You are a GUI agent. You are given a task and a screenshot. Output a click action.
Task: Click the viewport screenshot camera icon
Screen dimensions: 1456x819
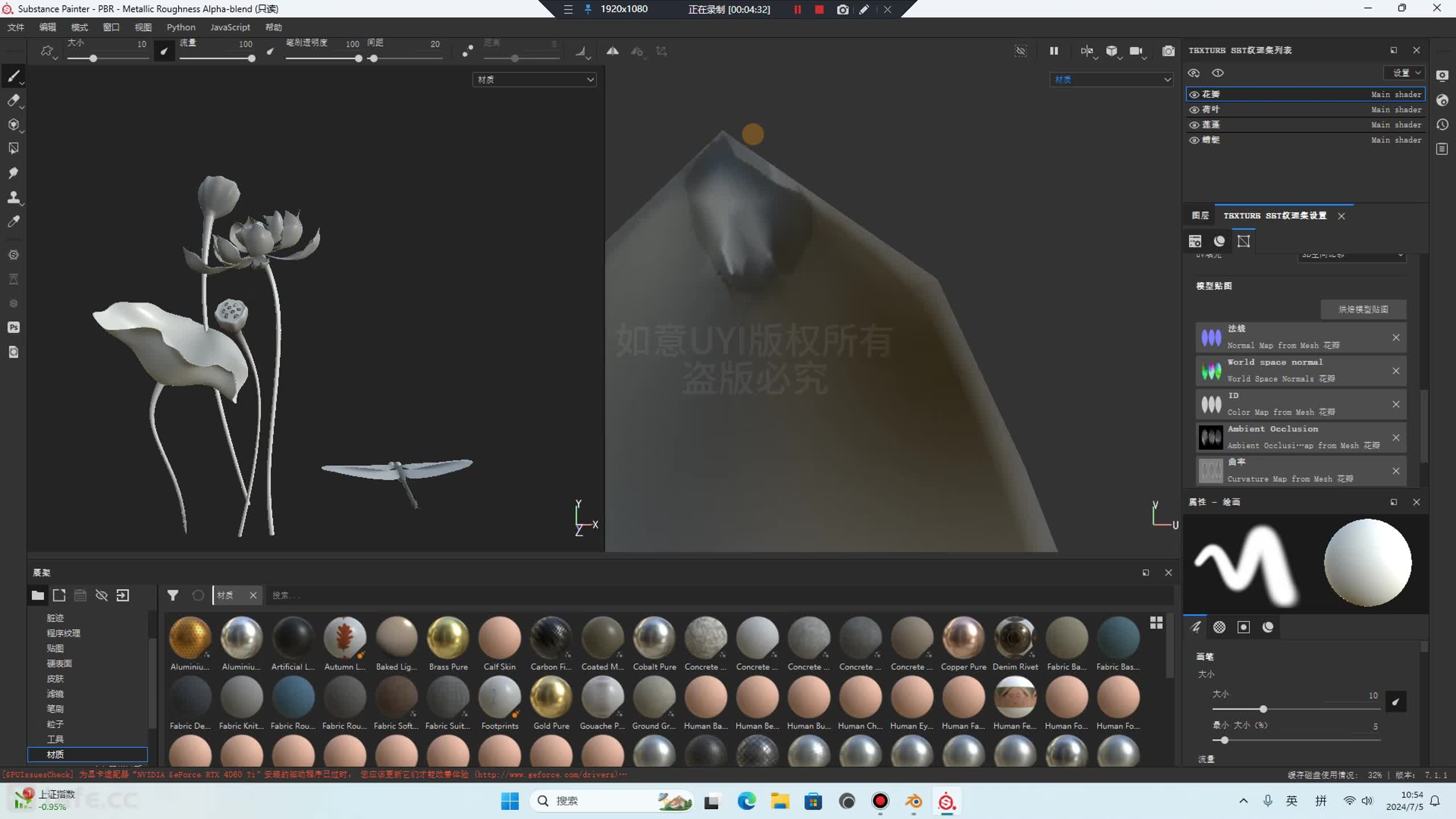click(x=1168, y=51)
